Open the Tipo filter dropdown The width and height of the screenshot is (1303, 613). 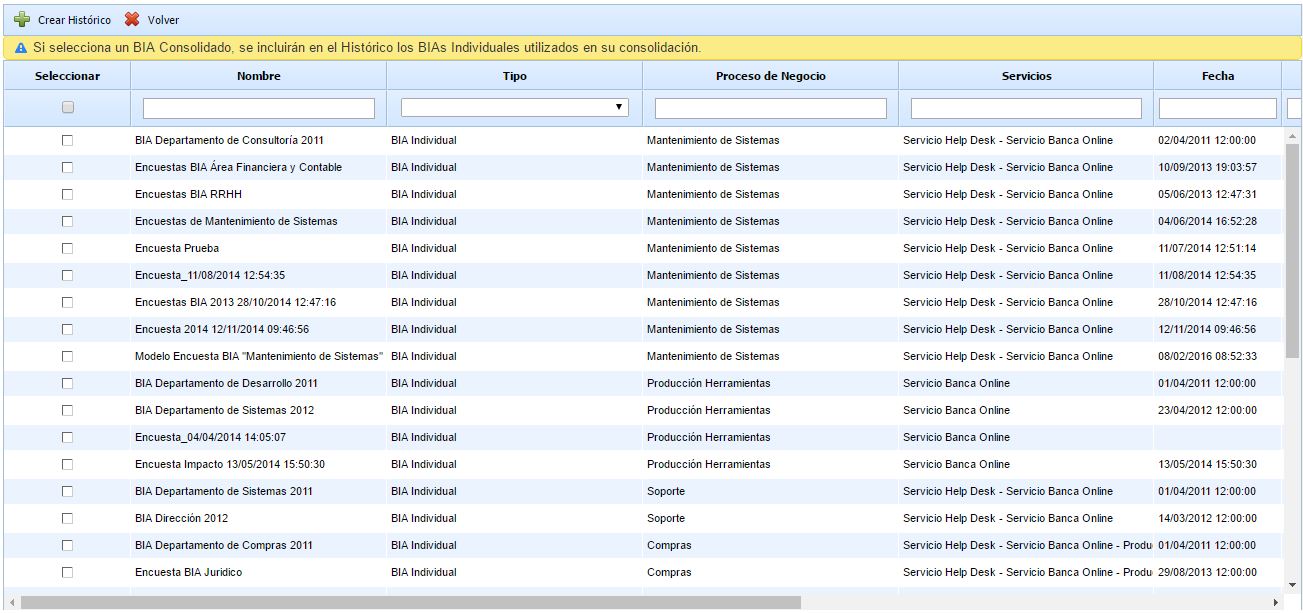[514, 107]
